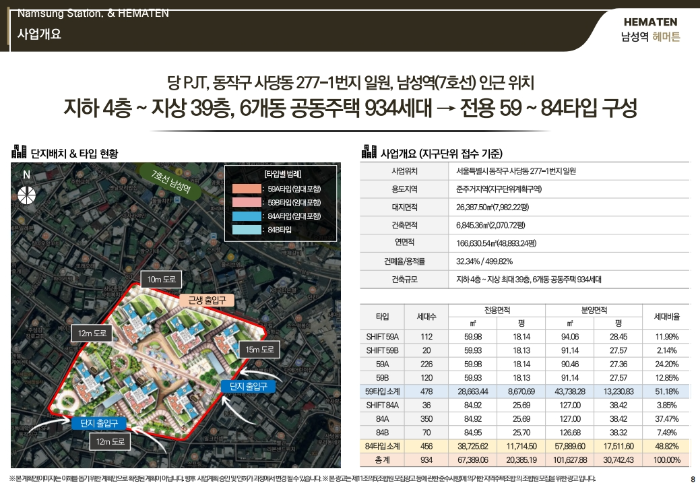Viewport: 700px width, 485px height.
Task: Click the 57,889.60 subtotal cell
Action: pyautogui.click(x=570, y=446)
